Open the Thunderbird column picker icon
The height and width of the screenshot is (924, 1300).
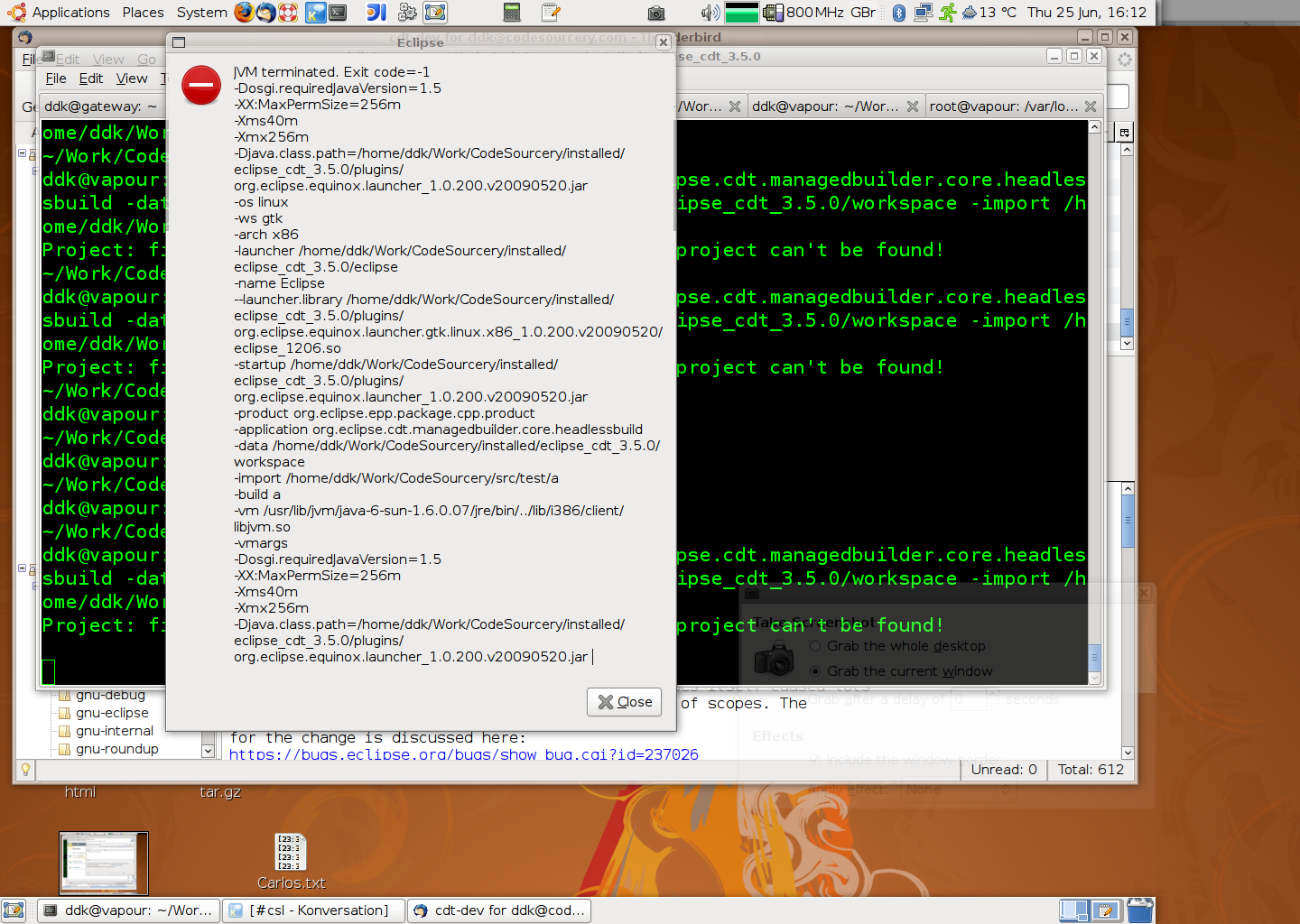coord(1125,133)
